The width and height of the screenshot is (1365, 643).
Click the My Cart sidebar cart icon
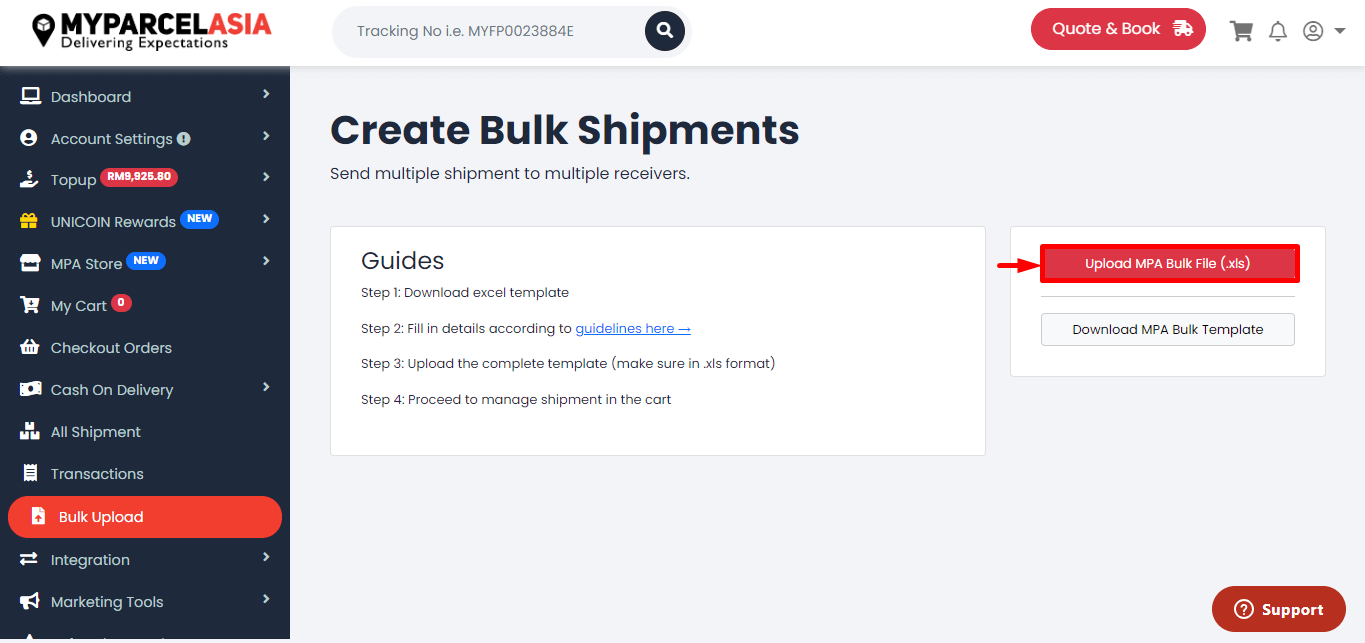[x=30, y=305]
